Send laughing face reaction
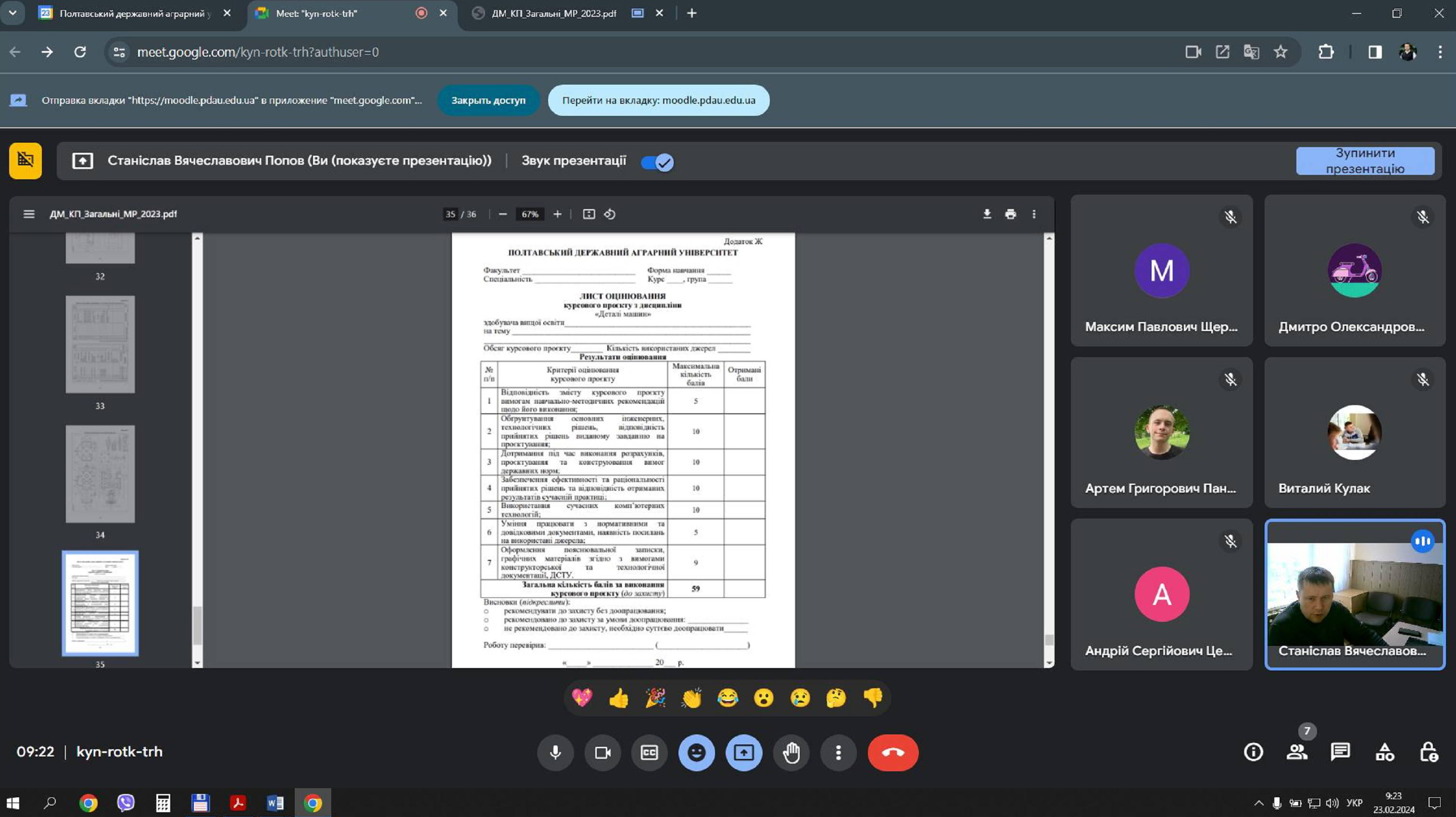 tap(728, 698)
